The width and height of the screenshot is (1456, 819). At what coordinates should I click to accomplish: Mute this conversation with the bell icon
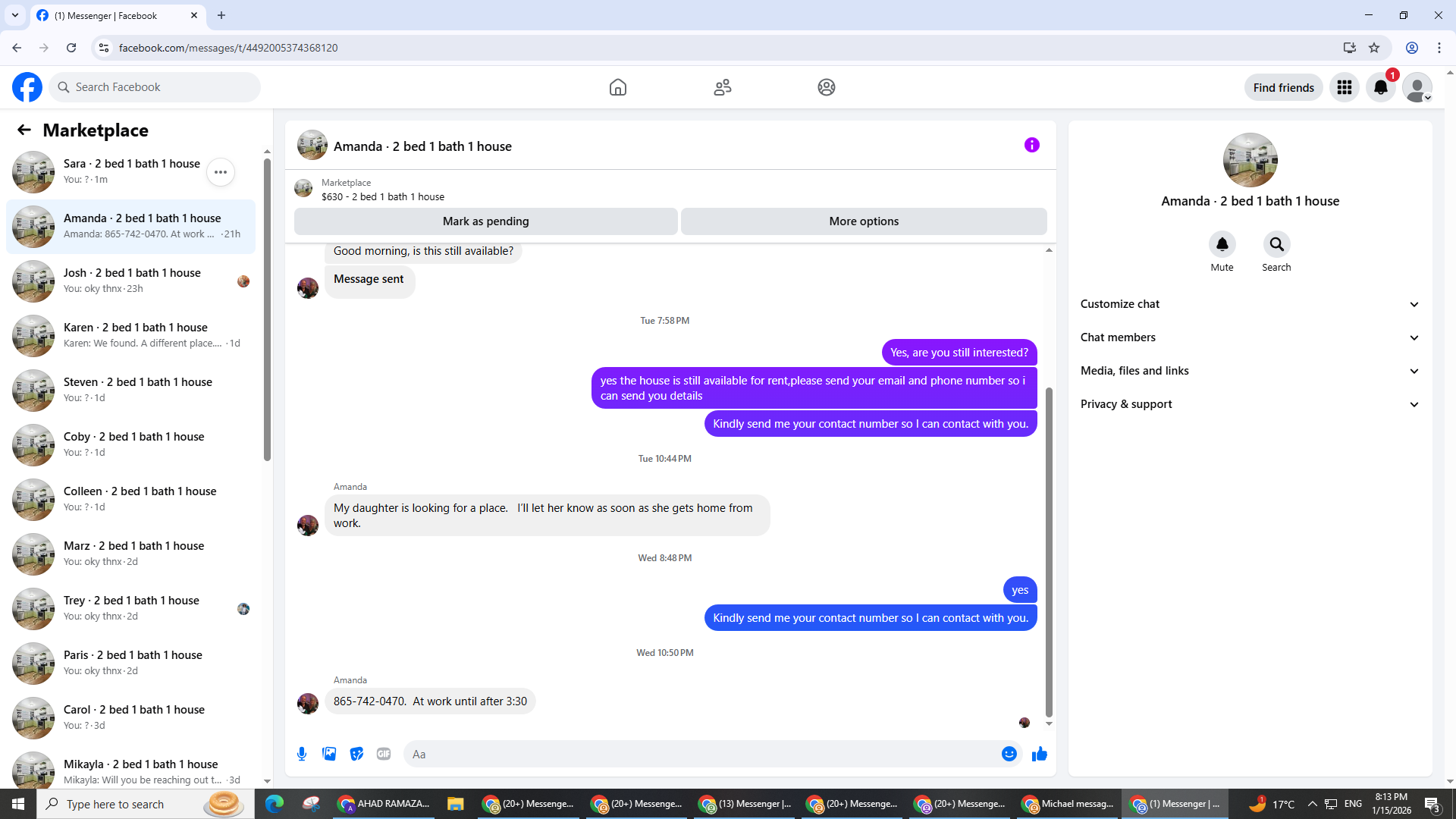[x=1222, y=244]
